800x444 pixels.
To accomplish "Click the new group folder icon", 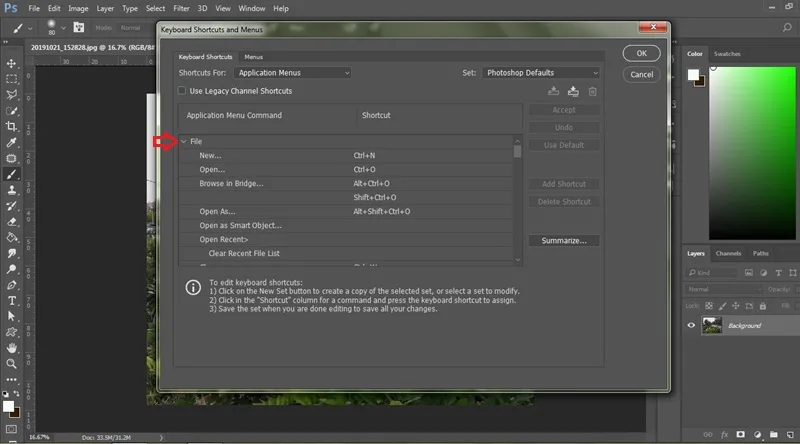I will pyautogui.click(x=774, y=434).
